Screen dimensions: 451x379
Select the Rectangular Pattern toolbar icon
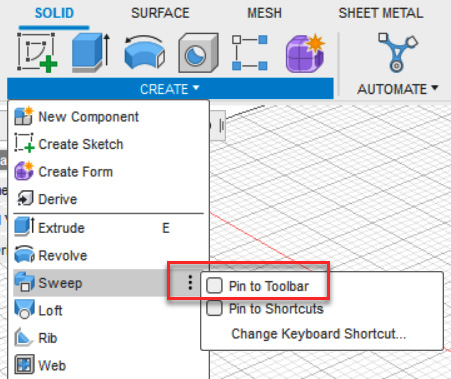tap(250, 53)
